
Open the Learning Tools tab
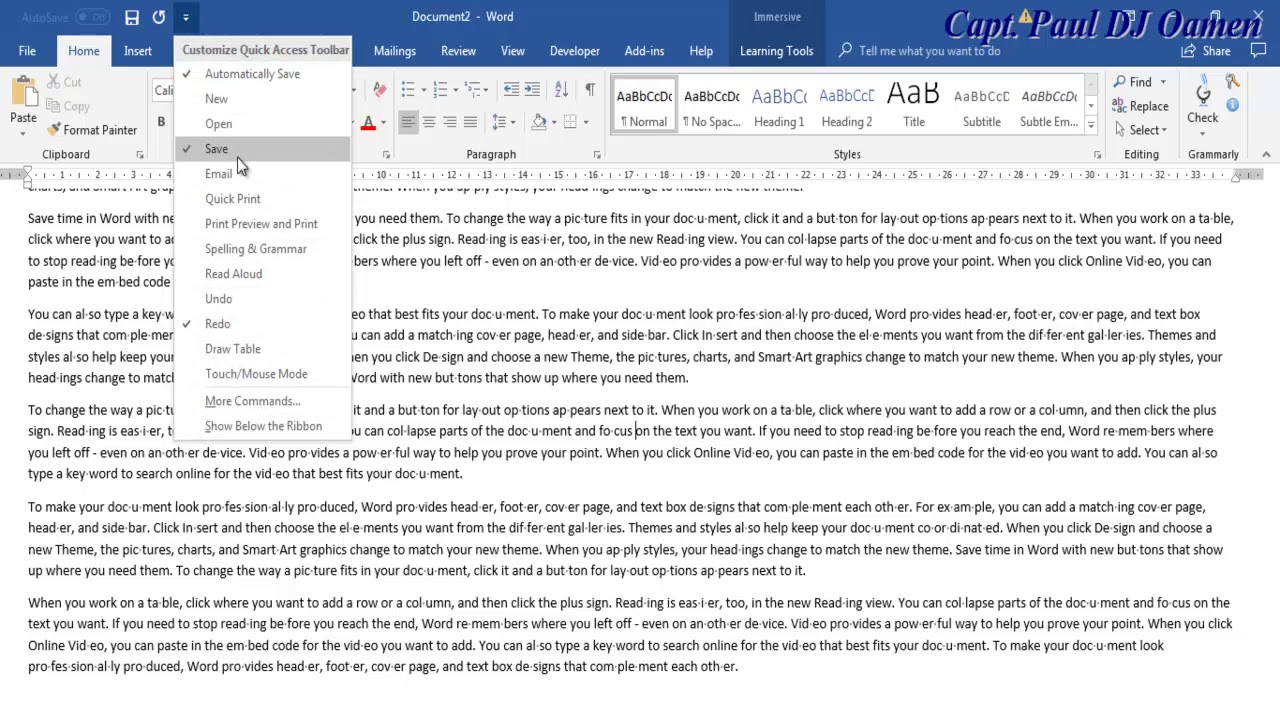pyautogui.click(x=776, y=51)
